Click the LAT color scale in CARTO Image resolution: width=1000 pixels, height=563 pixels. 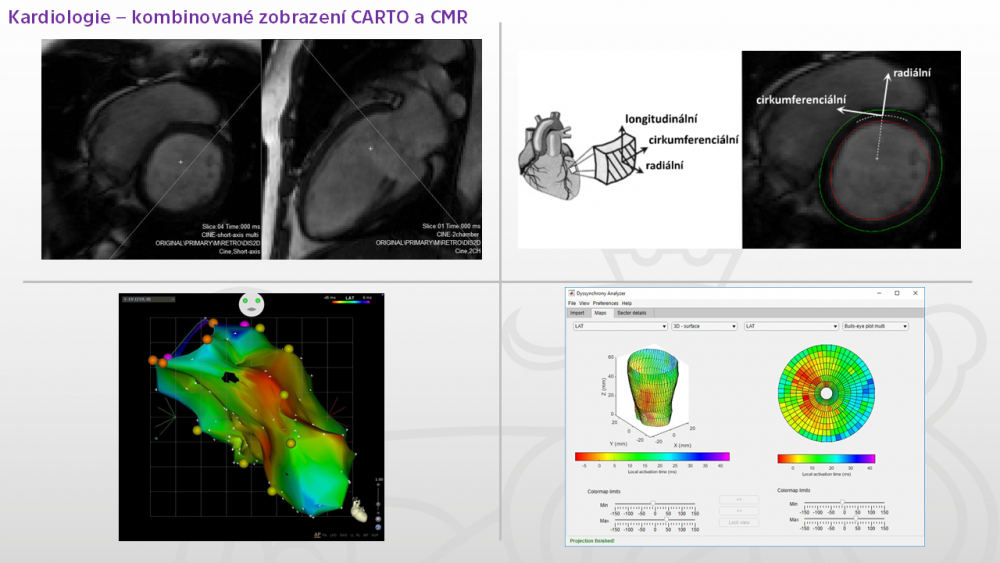click(351, 302)
